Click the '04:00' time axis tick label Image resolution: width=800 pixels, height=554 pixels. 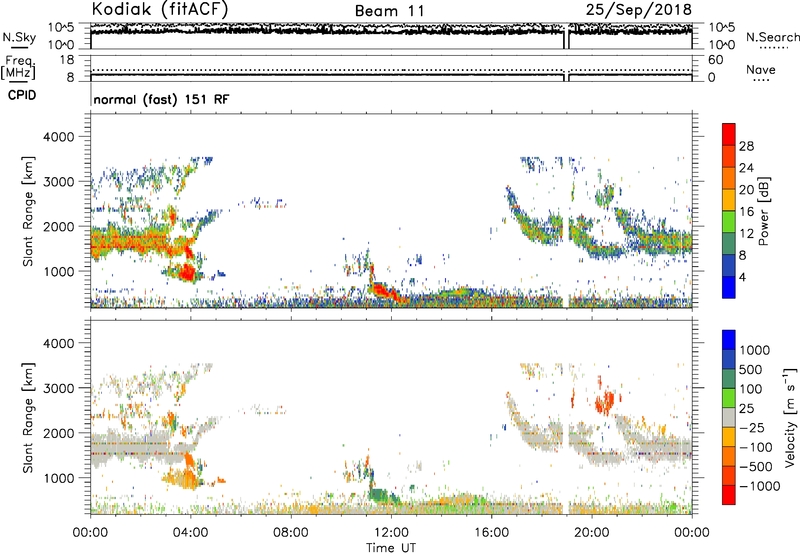(191, 533)
